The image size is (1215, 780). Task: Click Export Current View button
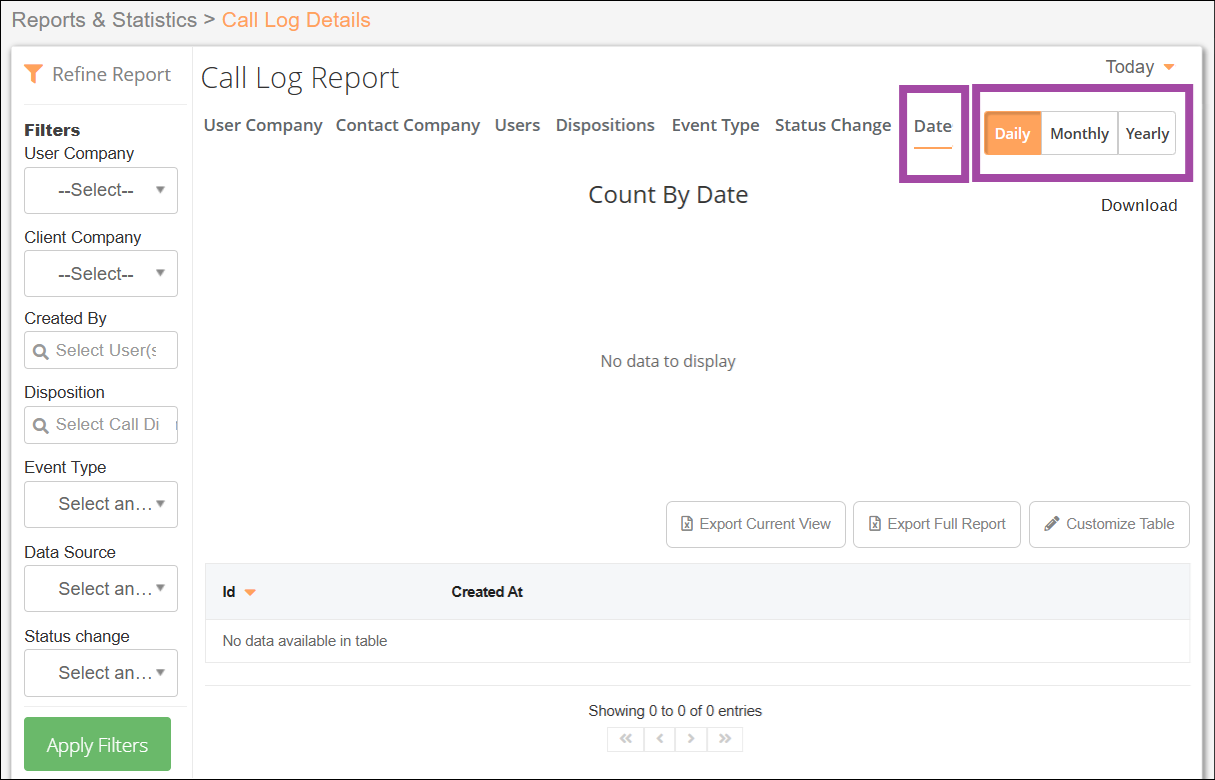click(x=756, y=524)
